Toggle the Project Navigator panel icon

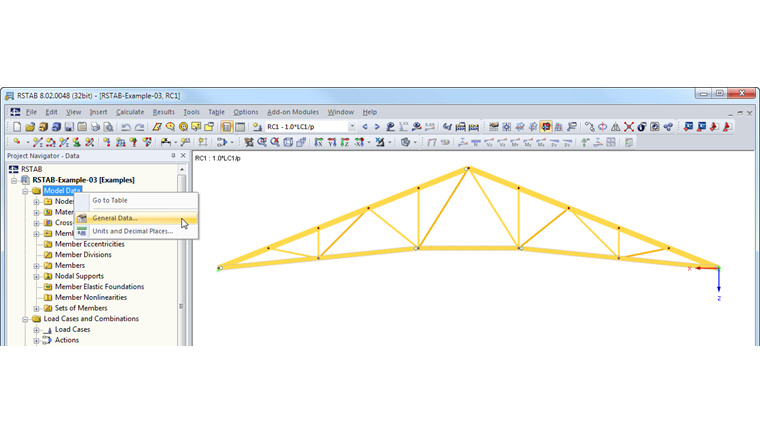[x=226, y=127]
